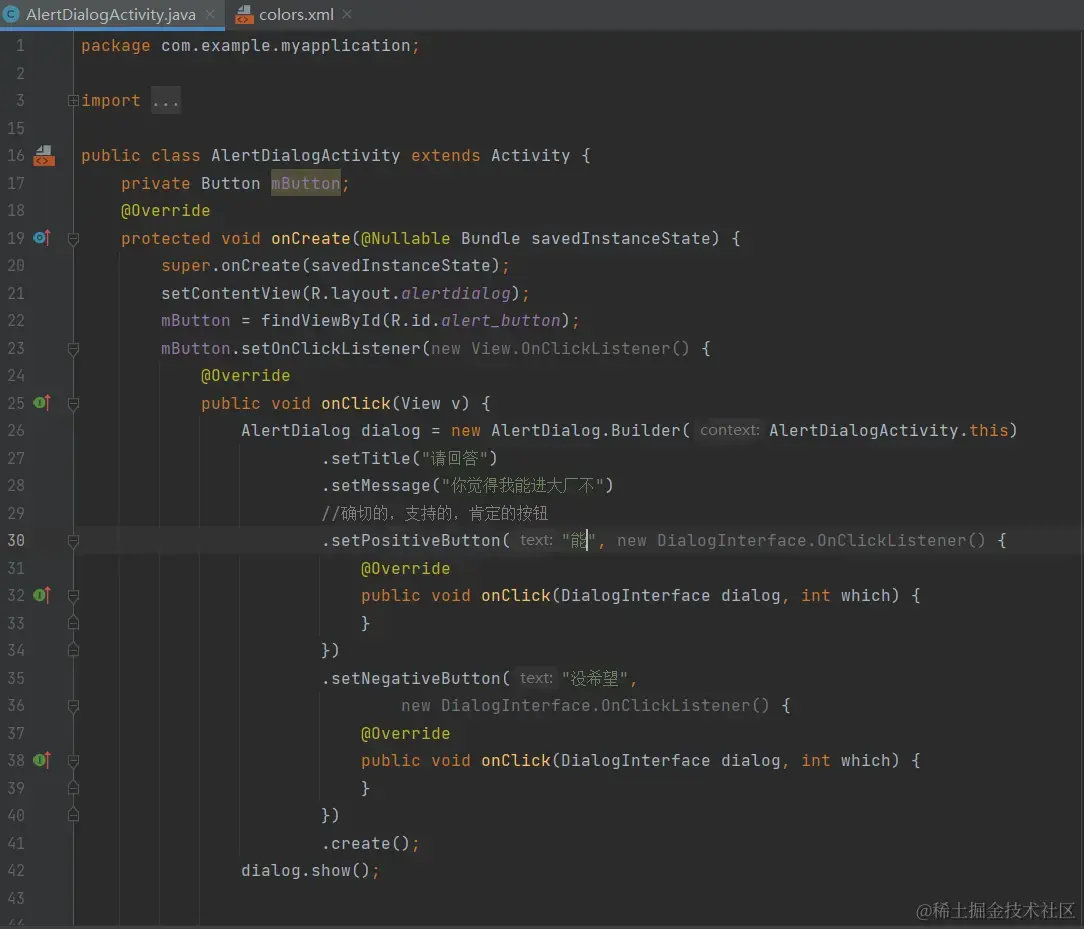Click the @Override annotation on line 24

(245, 375)
